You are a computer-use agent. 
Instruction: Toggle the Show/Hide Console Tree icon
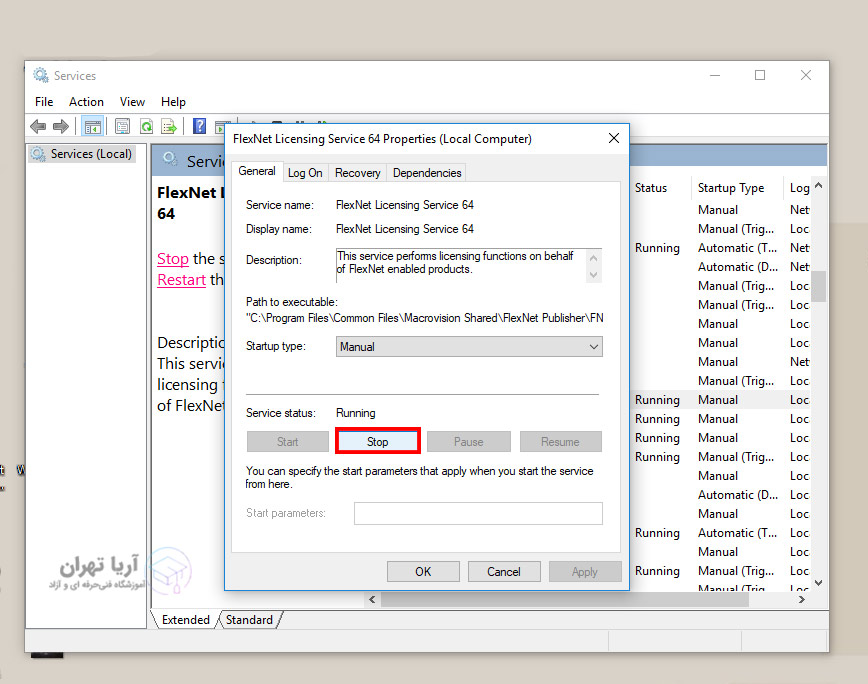coord(92,126)
